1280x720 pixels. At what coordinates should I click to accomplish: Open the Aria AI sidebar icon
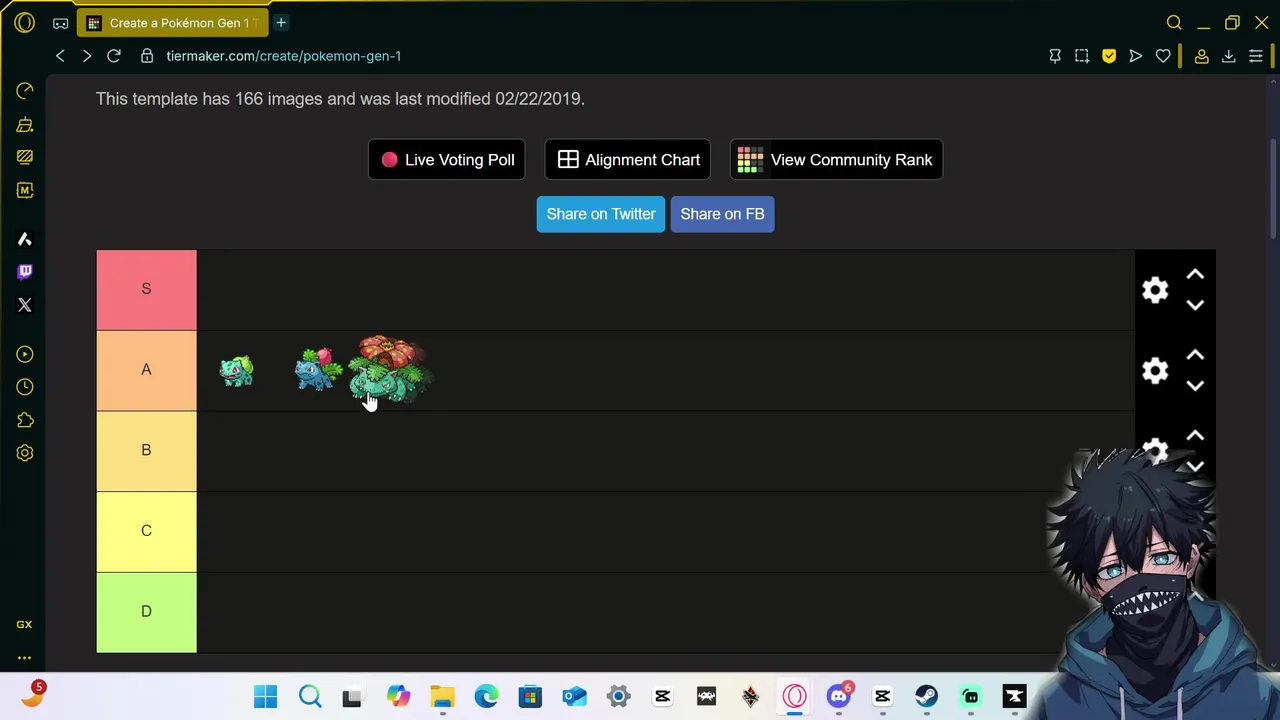tap(25, 239)
